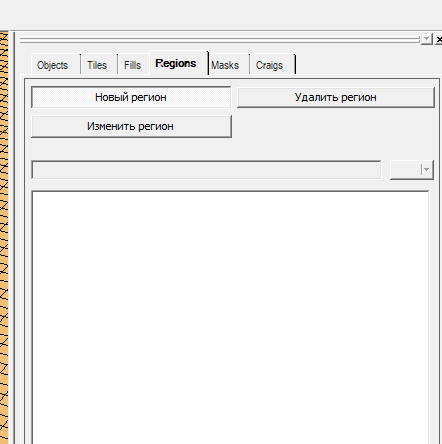This screenshot has width=442, height=444.
Task: Click the Удалить регион button
Action: [336, 97]
